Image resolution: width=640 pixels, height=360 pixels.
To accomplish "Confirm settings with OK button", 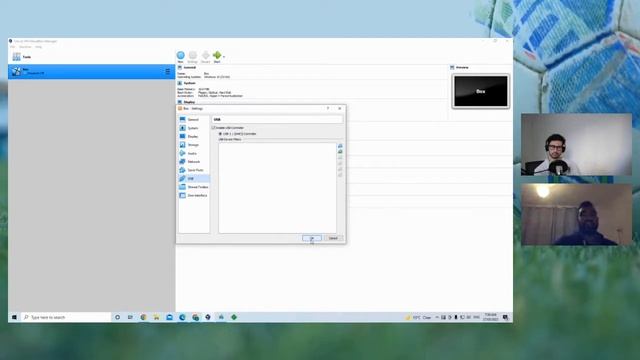I will (x=312, y=238).
